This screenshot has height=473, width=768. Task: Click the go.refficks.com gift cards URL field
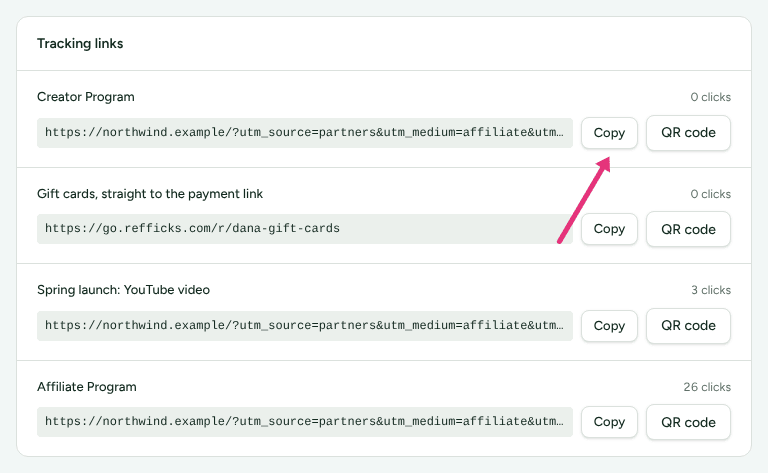tap(305, 229)
